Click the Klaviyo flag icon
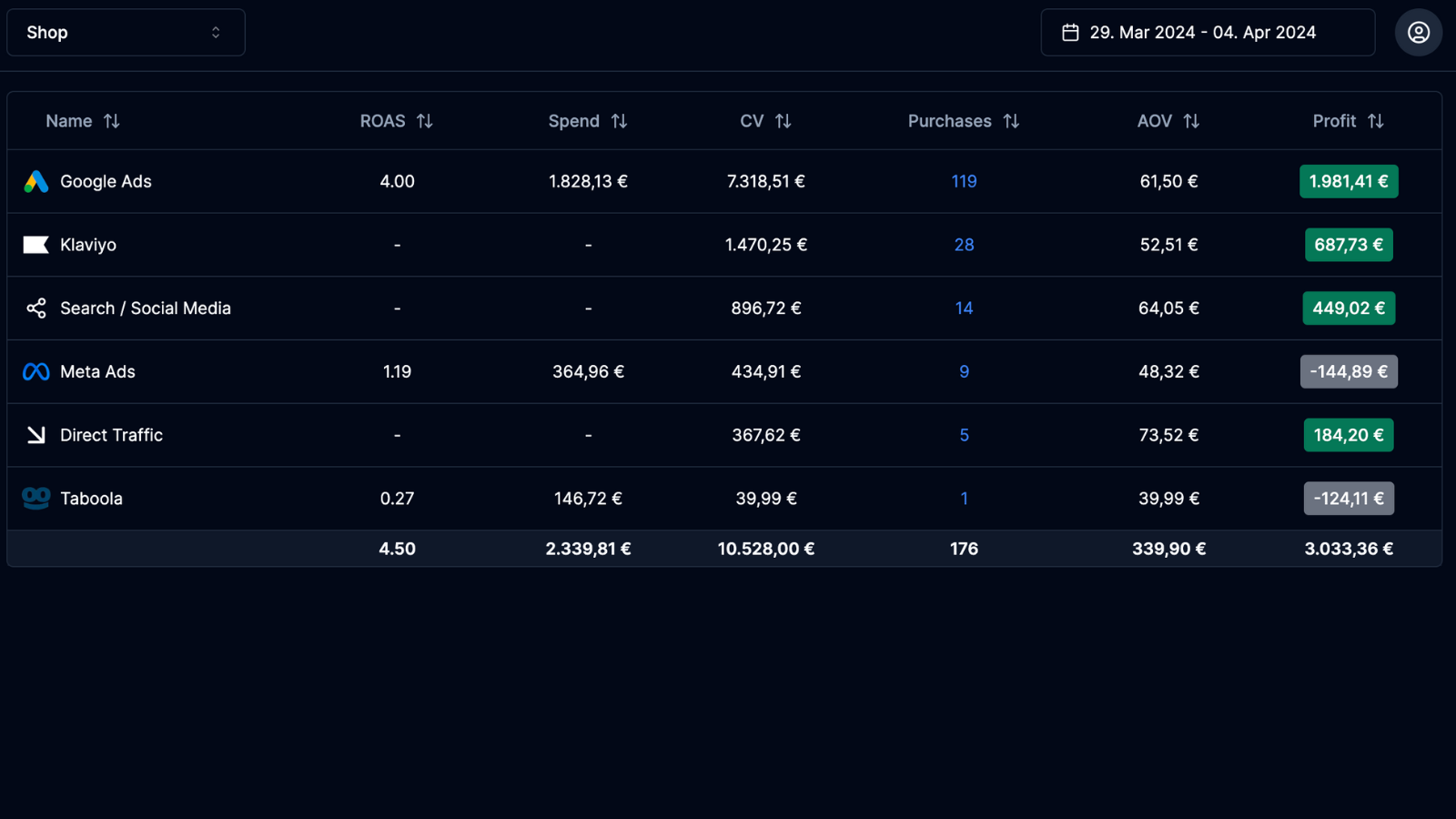This screenshot has height=819, width=1456. (36, 245)
